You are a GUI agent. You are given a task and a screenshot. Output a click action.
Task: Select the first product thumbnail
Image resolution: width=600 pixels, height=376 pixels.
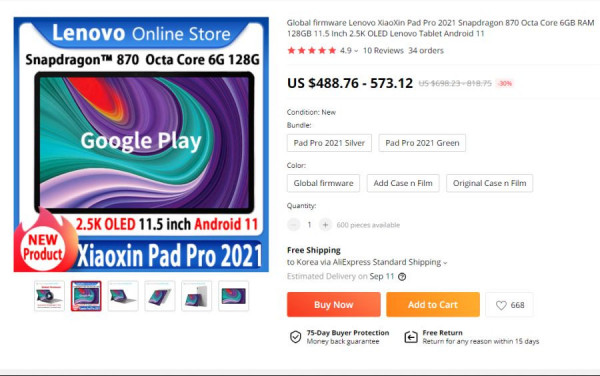(x=49, y=296)
